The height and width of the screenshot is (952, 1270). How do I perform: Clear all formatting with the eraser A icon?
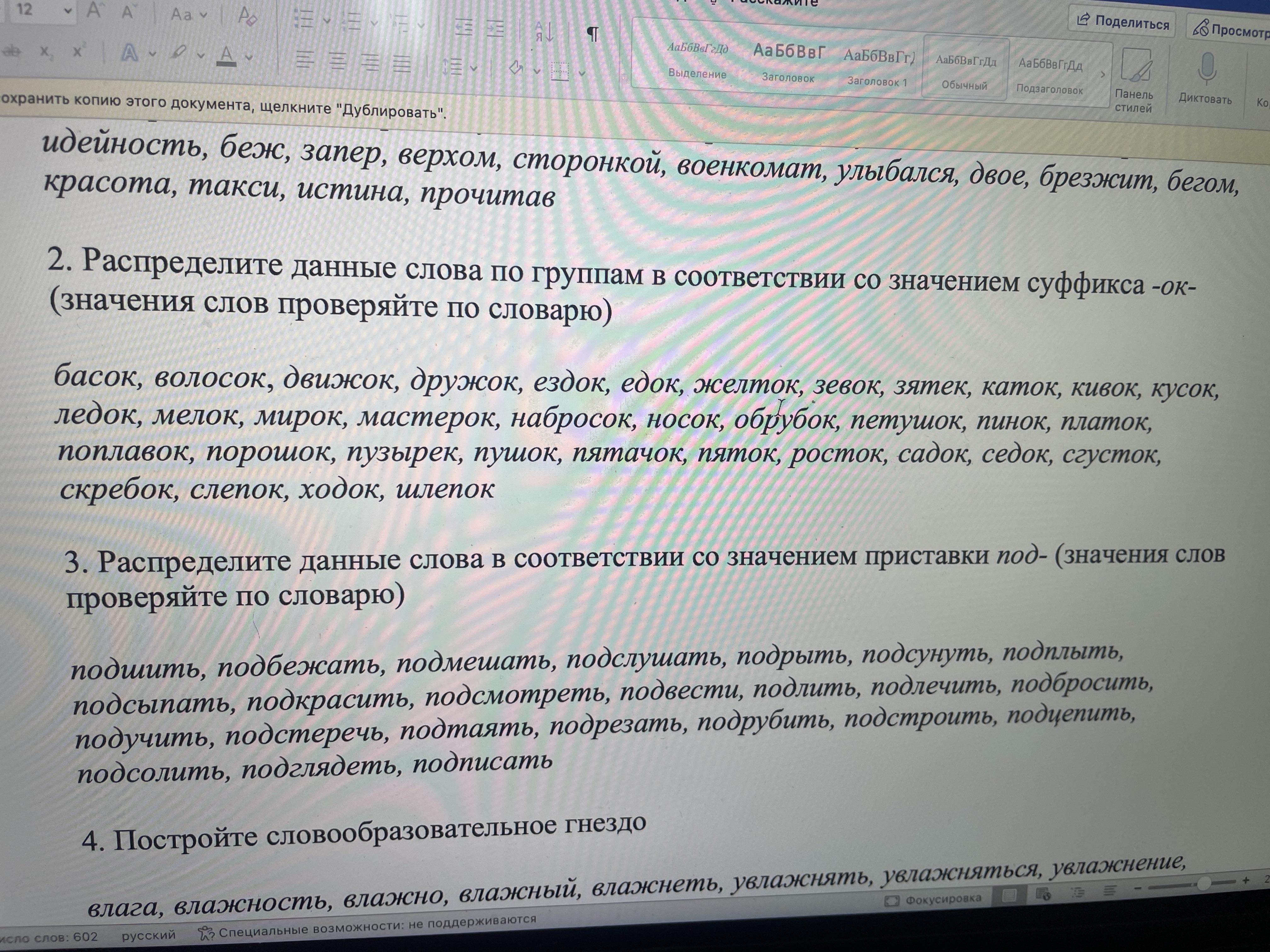point(248,16)
